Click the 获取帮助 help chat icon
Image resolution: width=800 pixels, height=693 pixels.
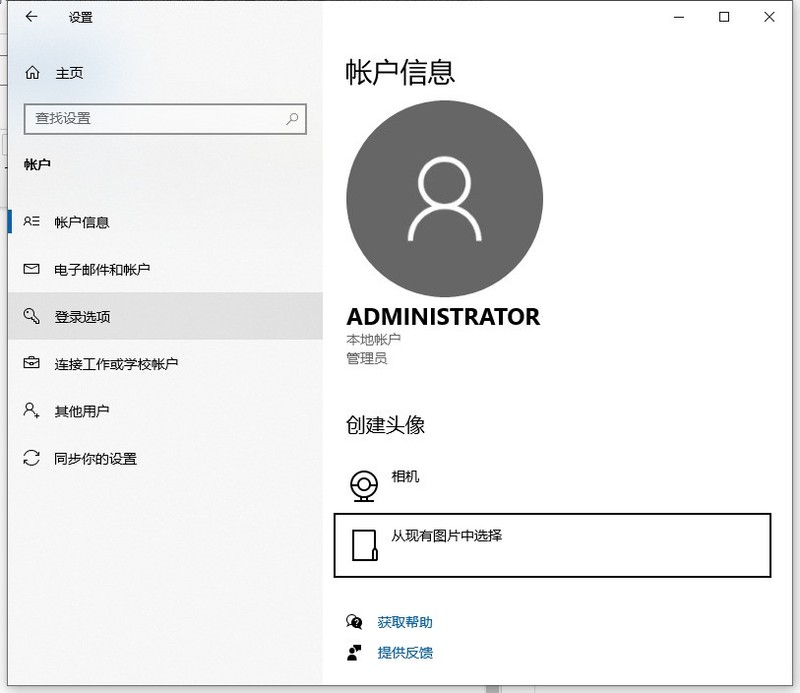pyautogui.click(x=352, y=621)
